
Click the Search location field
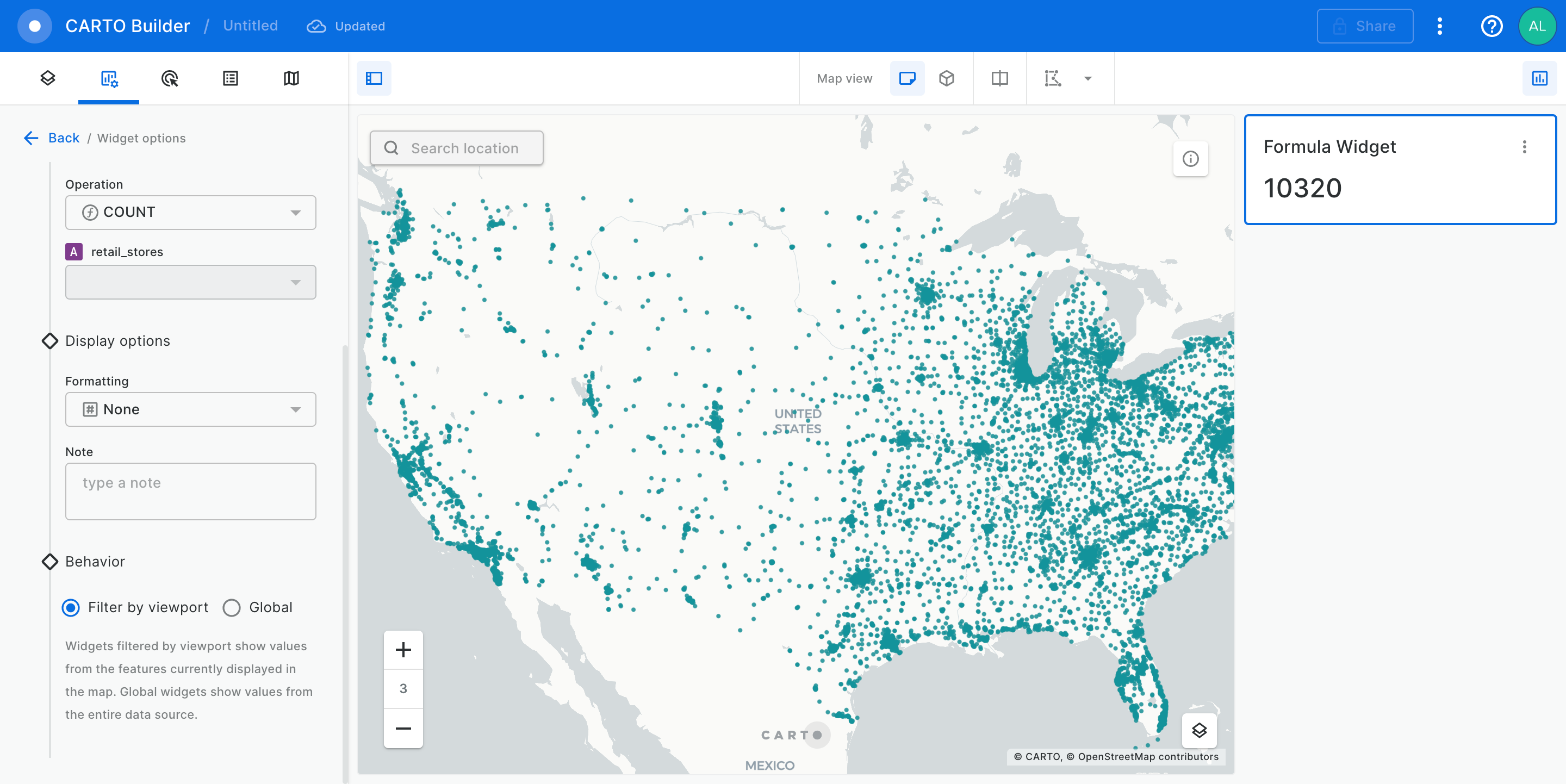click(x=457, y=148)
